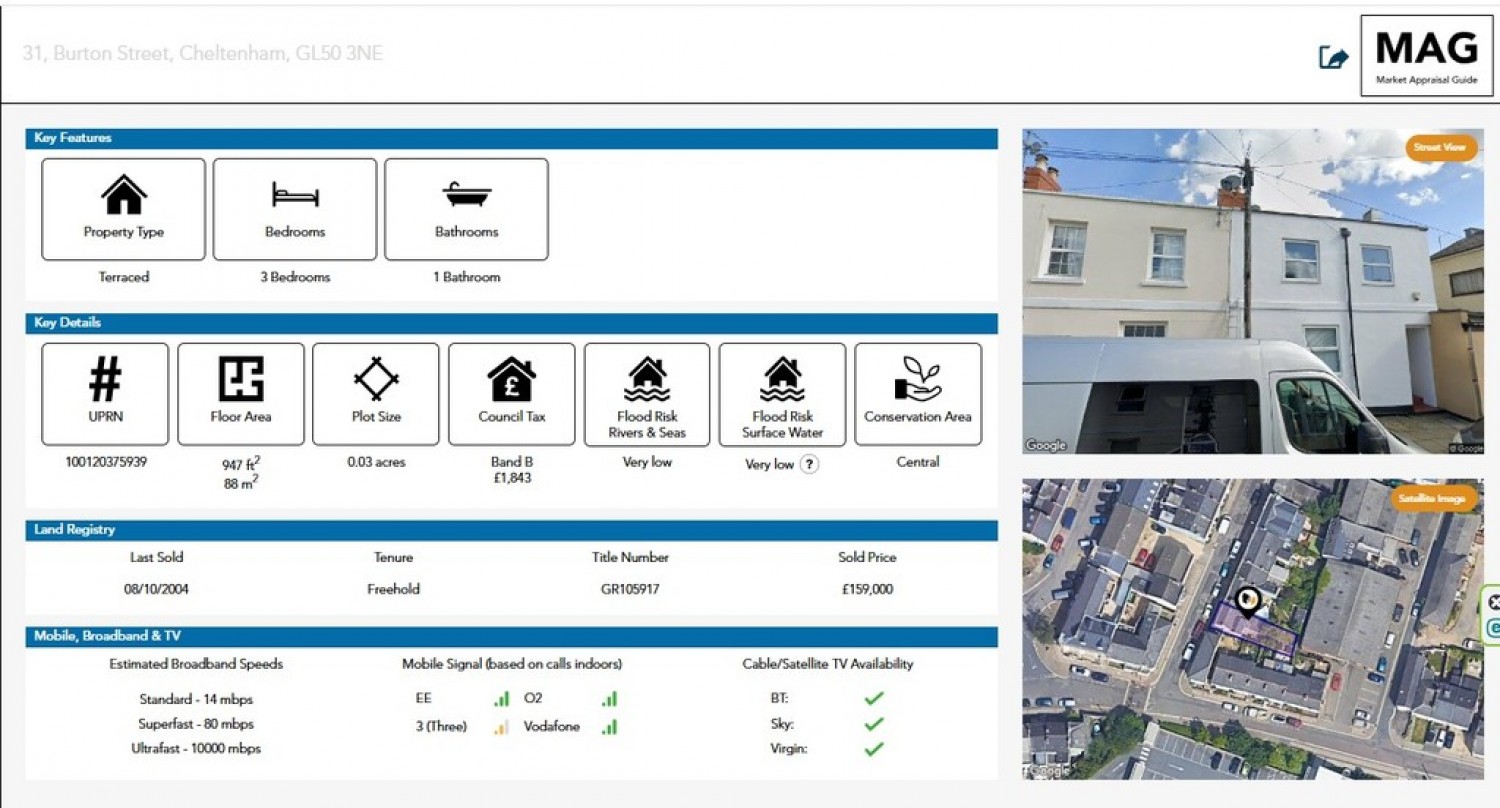Click the share icon beside MAG logo

(x=1334, y=57)
